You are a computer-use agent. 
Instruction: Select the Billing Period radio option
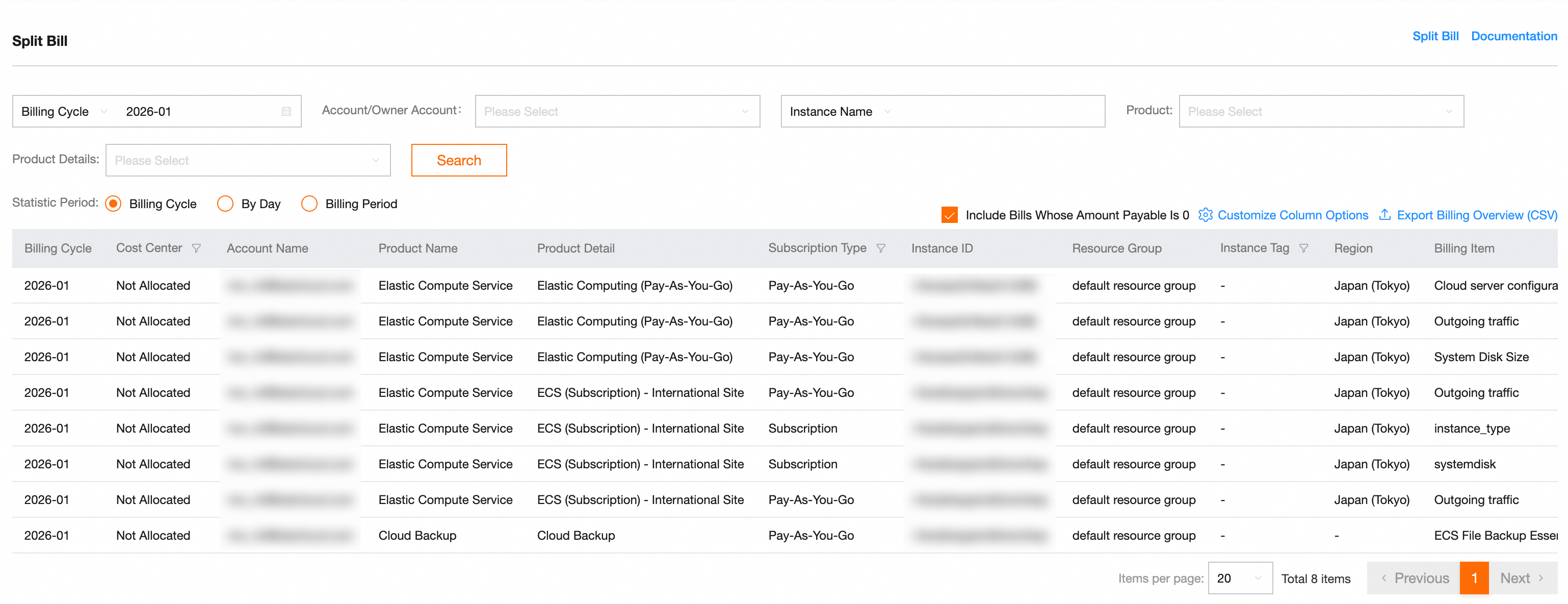tap(309, 204)
